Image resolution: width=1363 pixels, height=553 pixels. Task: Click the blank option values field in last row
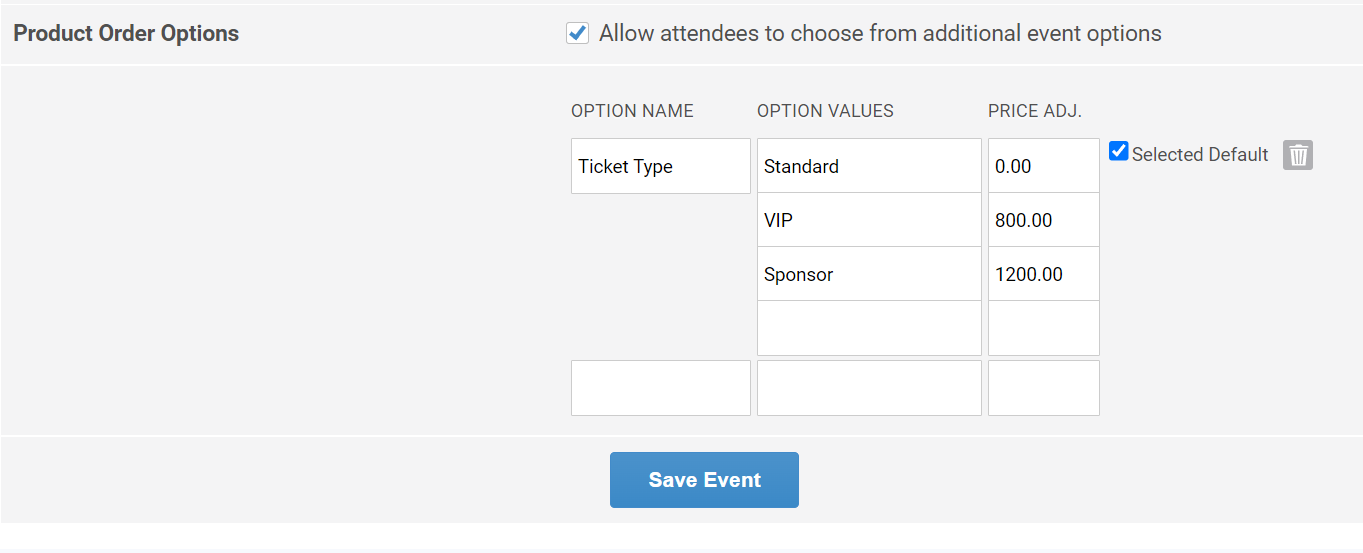[x=868, y=388]
